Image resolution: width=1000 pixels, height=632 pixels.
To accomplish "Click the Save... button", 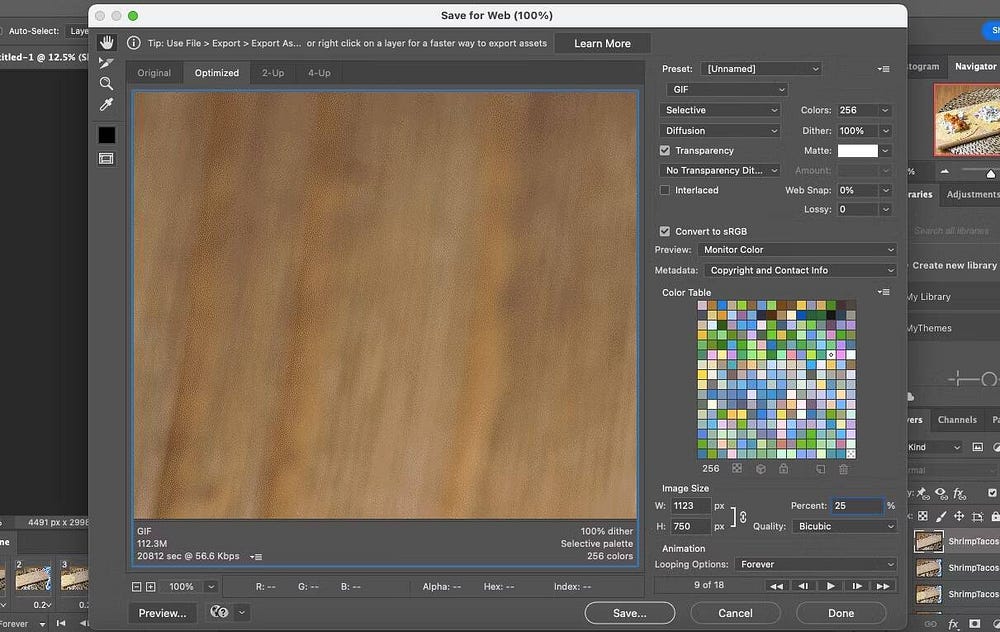I will coord(630,613).
